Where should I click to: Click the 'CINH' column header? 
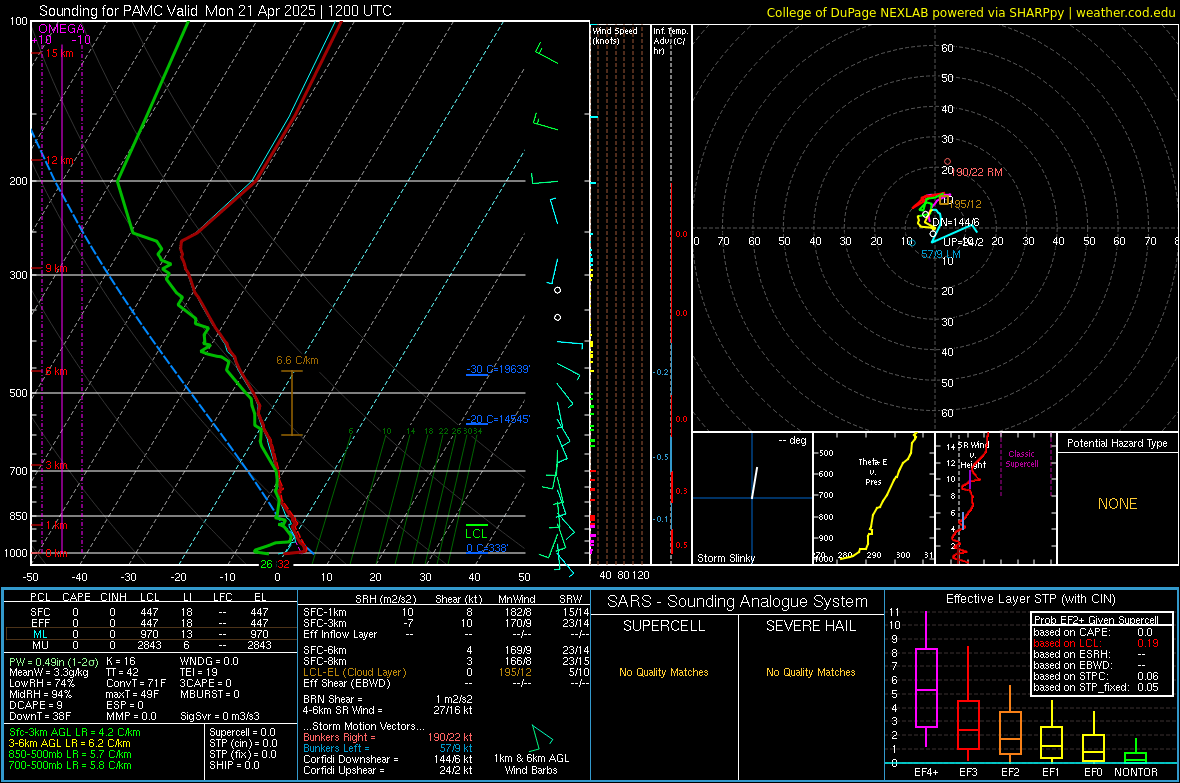pos(114,597)
